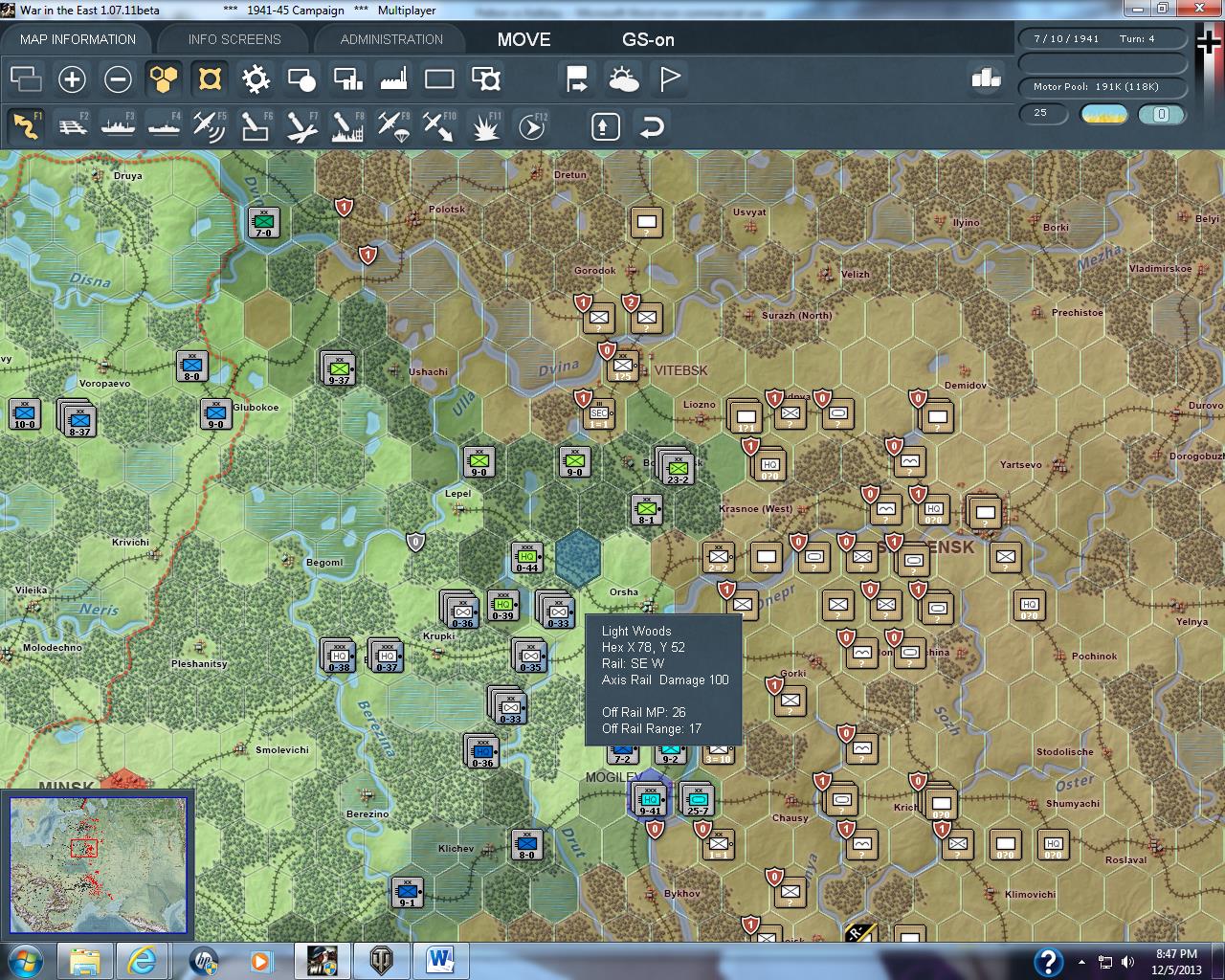Image resolution: width=1225 pixels, height=980 pixels.
Task: Select the 23-2 unit stack
Action: (x=678, y=468)
